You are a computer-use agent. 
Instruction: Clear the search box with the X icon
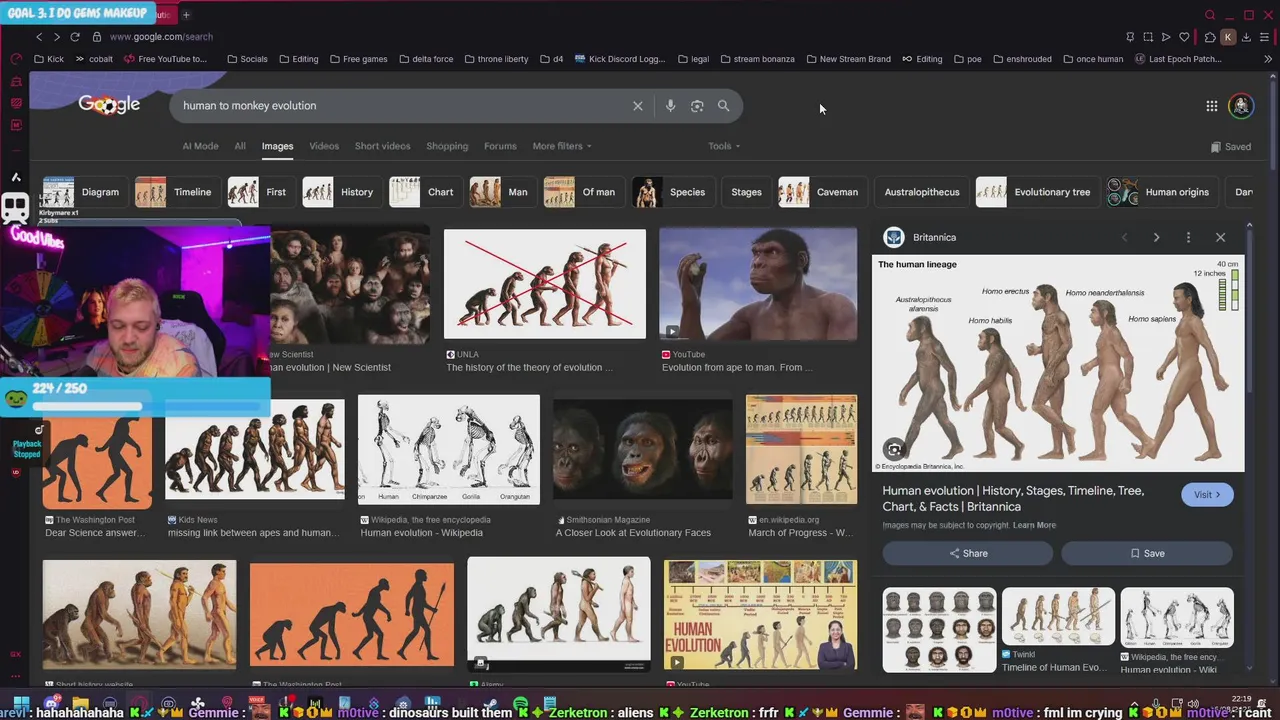pyautogui.click(x=637, y=106)
